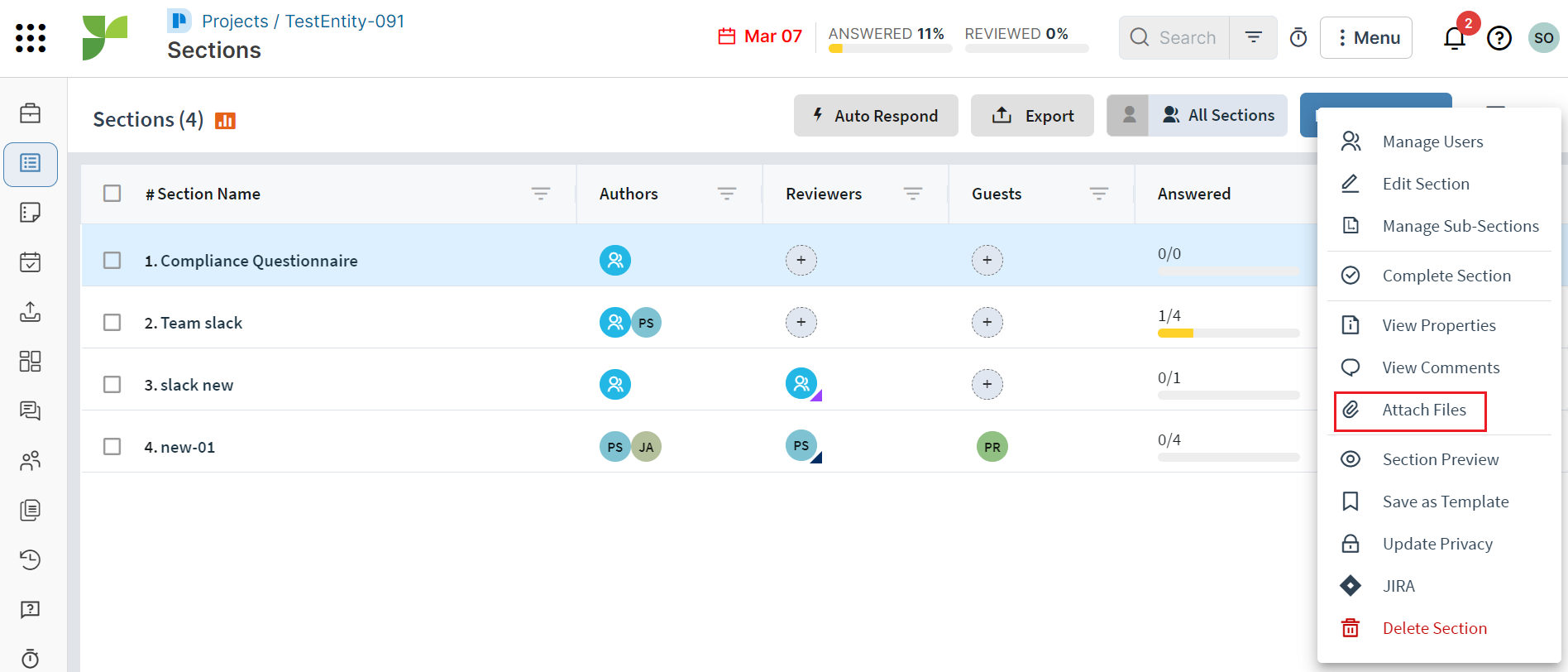Image resolution: width=1568 pixels, height=672 pixels.
Task: Open the stopwatch sidebar icon at bottom
Action: 31,659
